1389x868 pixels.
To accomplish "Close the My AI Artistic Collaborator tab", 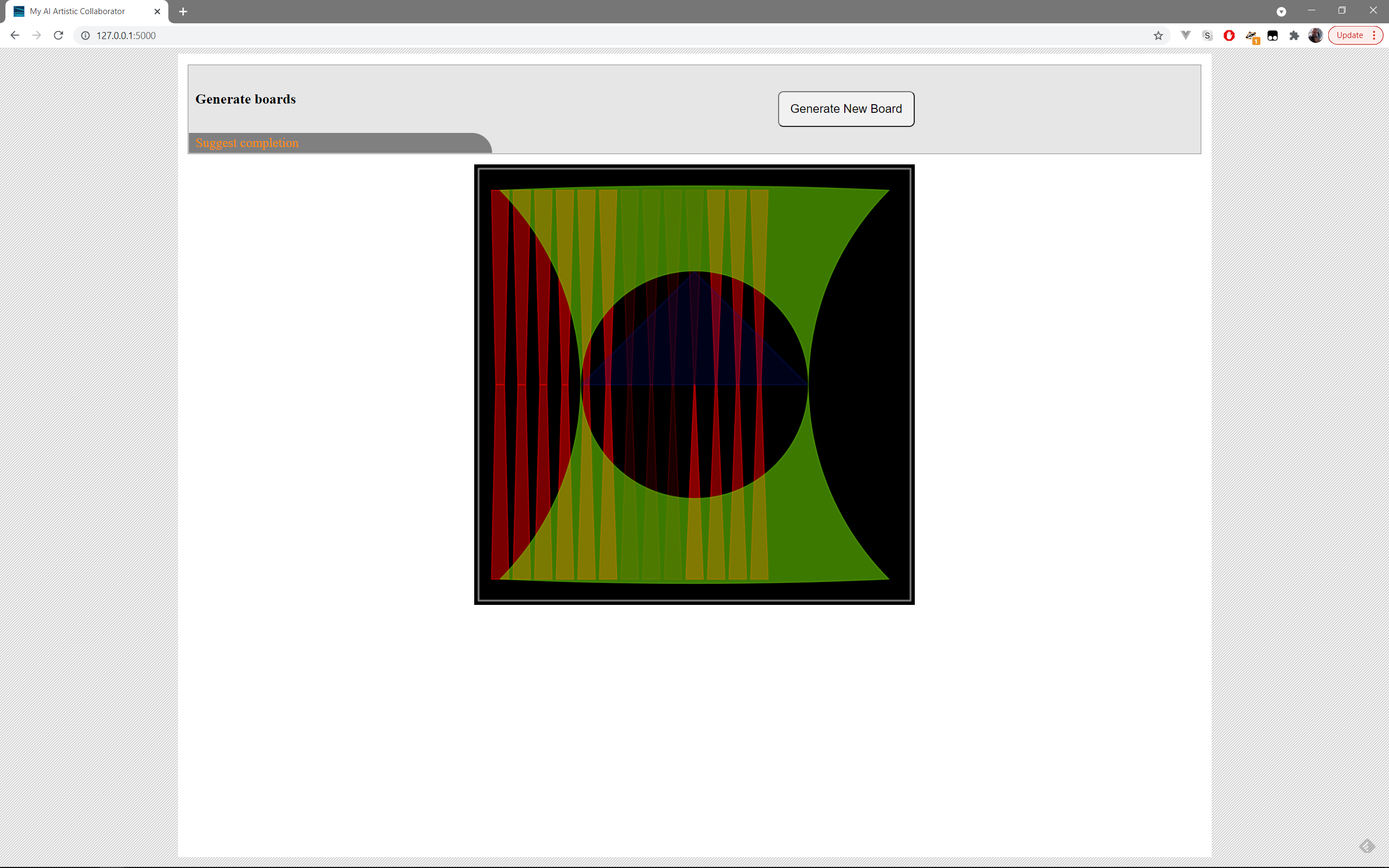I will click(157, 11).
